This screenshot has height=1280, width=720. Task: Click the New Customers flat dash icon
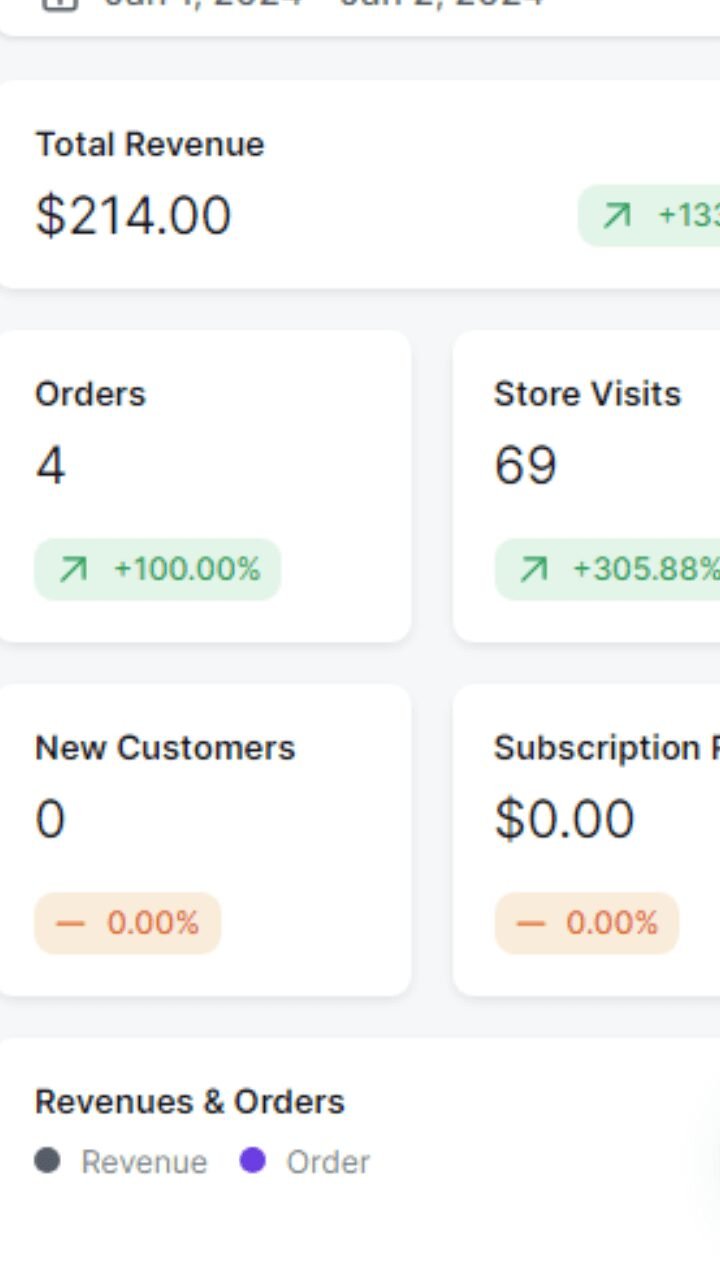point(71,923)
